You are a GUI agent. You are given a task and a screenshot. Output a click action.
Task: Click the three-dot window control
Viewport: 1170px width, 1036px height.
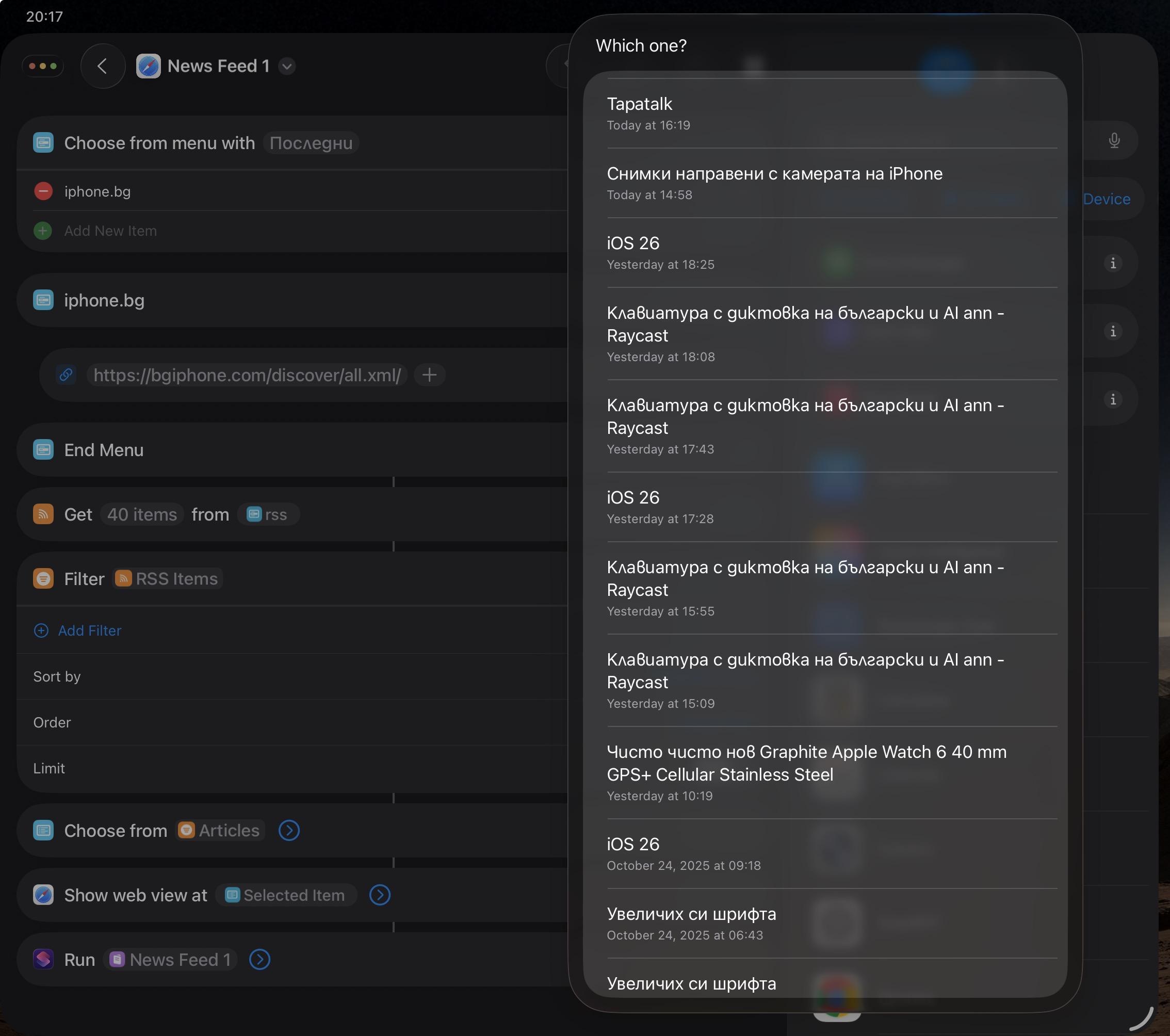pos(43,67)
